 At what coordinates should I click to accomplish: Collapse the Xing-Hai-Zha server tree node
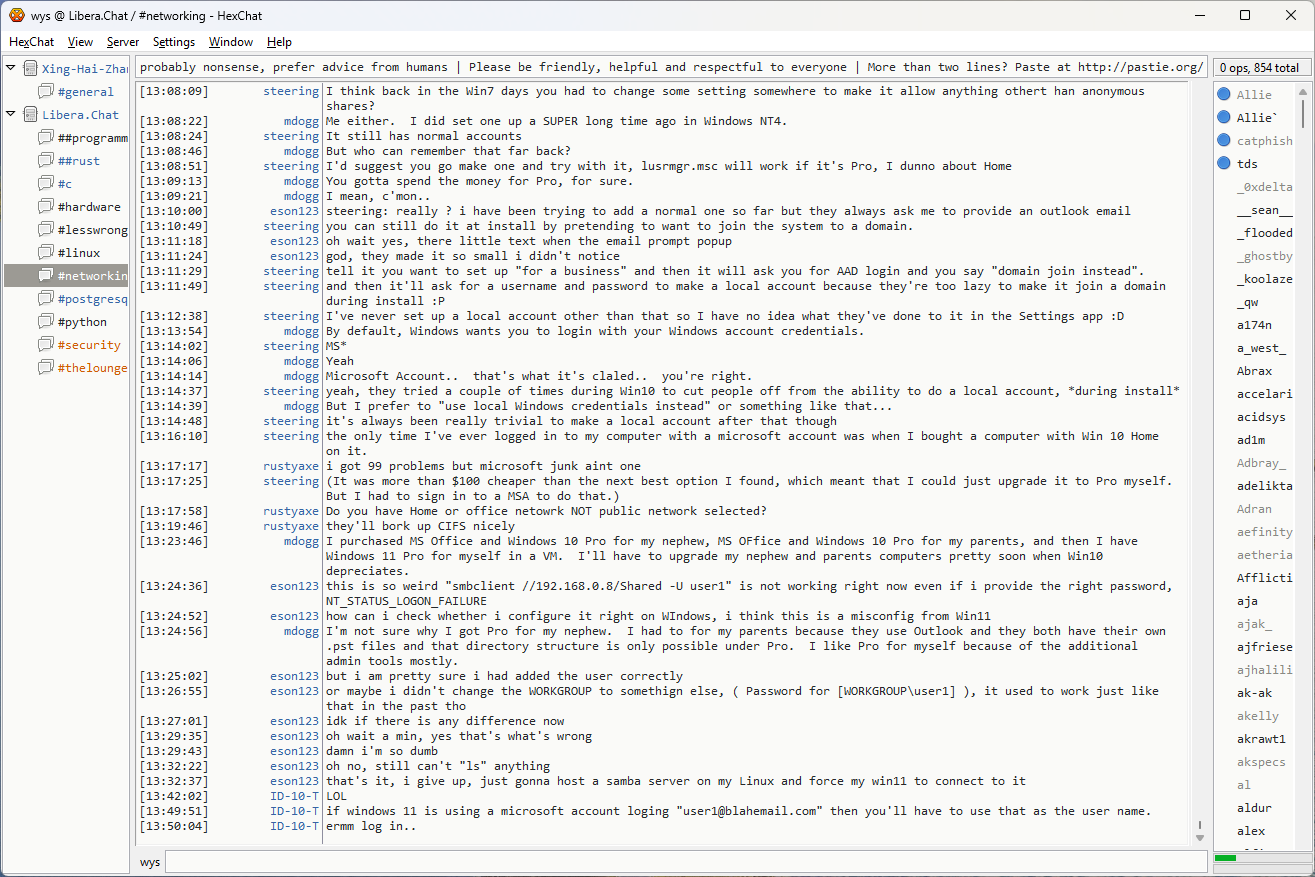[11, 69]
